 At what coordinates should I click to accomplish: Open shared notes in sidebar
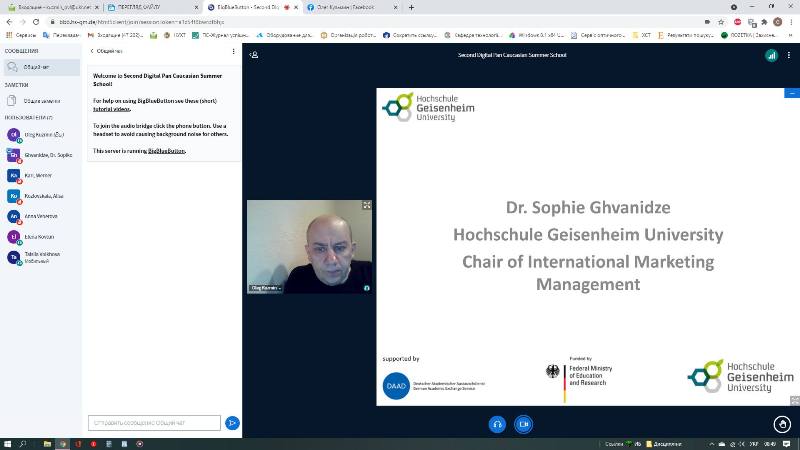coord(42,101)
